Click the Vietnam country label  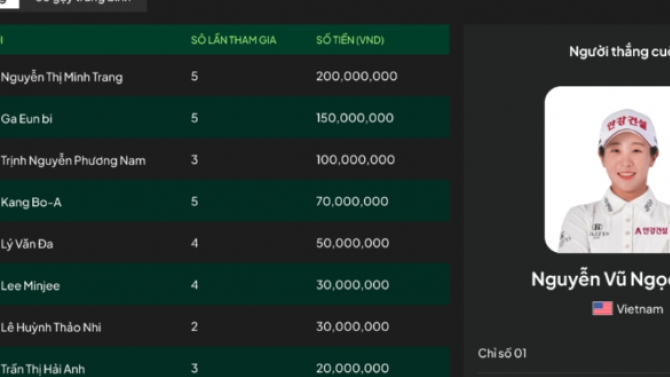640,309
